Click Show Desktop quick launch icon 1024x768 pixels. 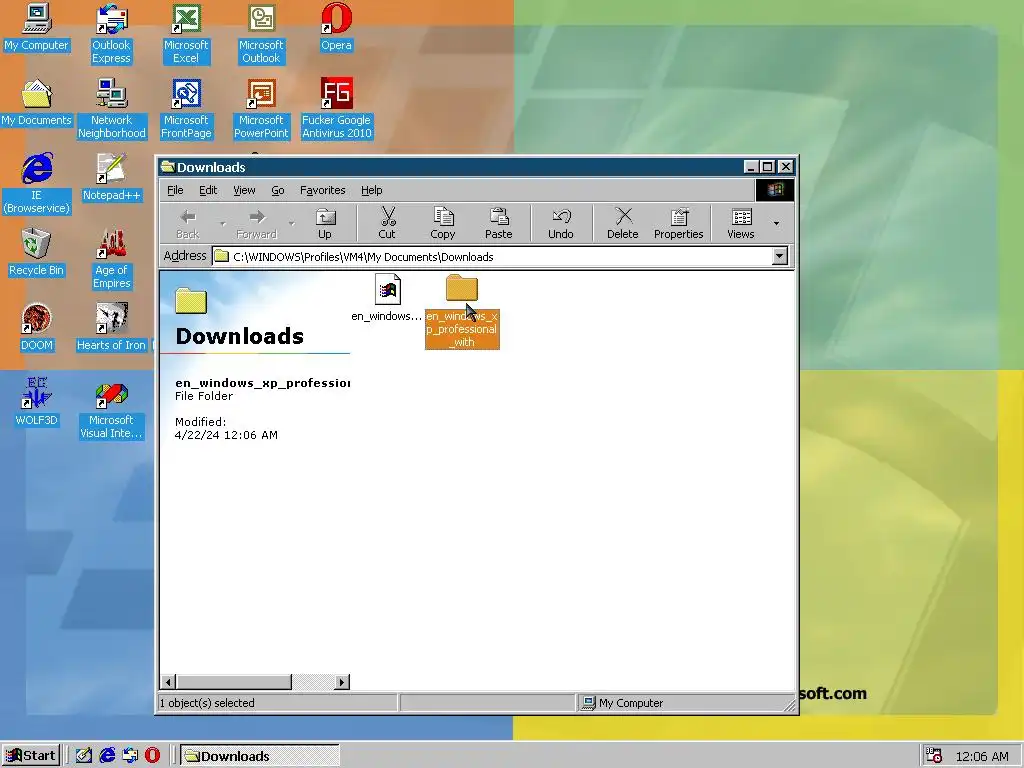84,756
